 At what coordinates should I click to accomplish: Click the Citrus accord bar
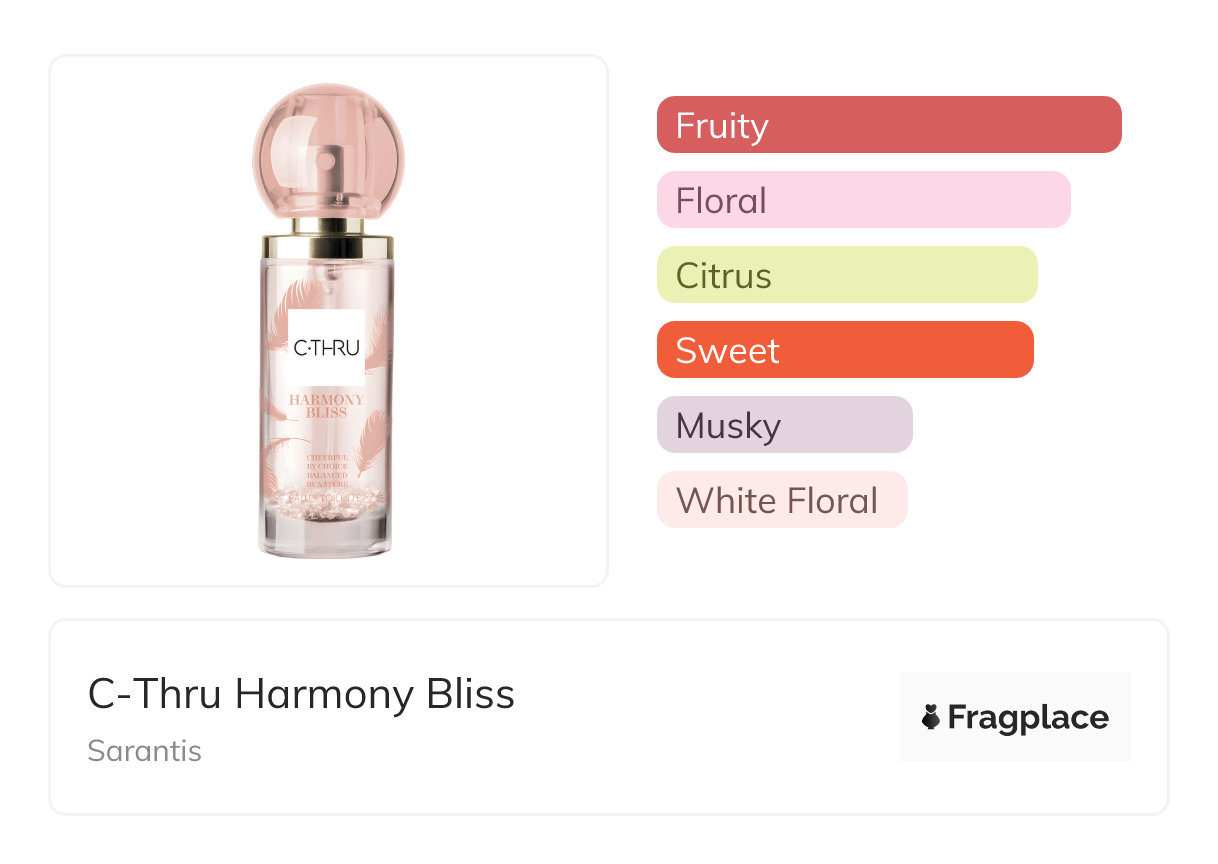[x=847, y=275]
